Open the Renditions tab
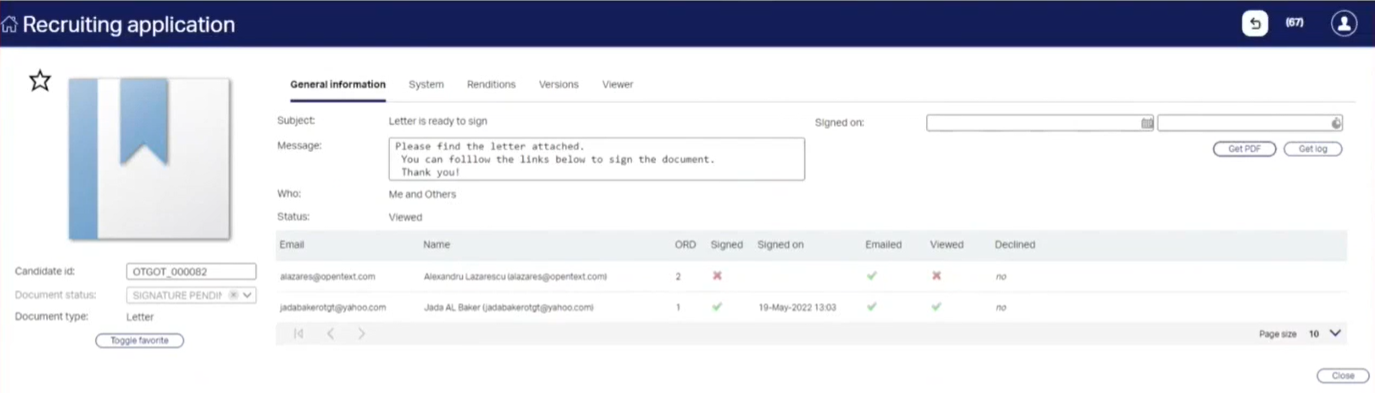Screen dimensions: 1375x393 tap(491, 85)
